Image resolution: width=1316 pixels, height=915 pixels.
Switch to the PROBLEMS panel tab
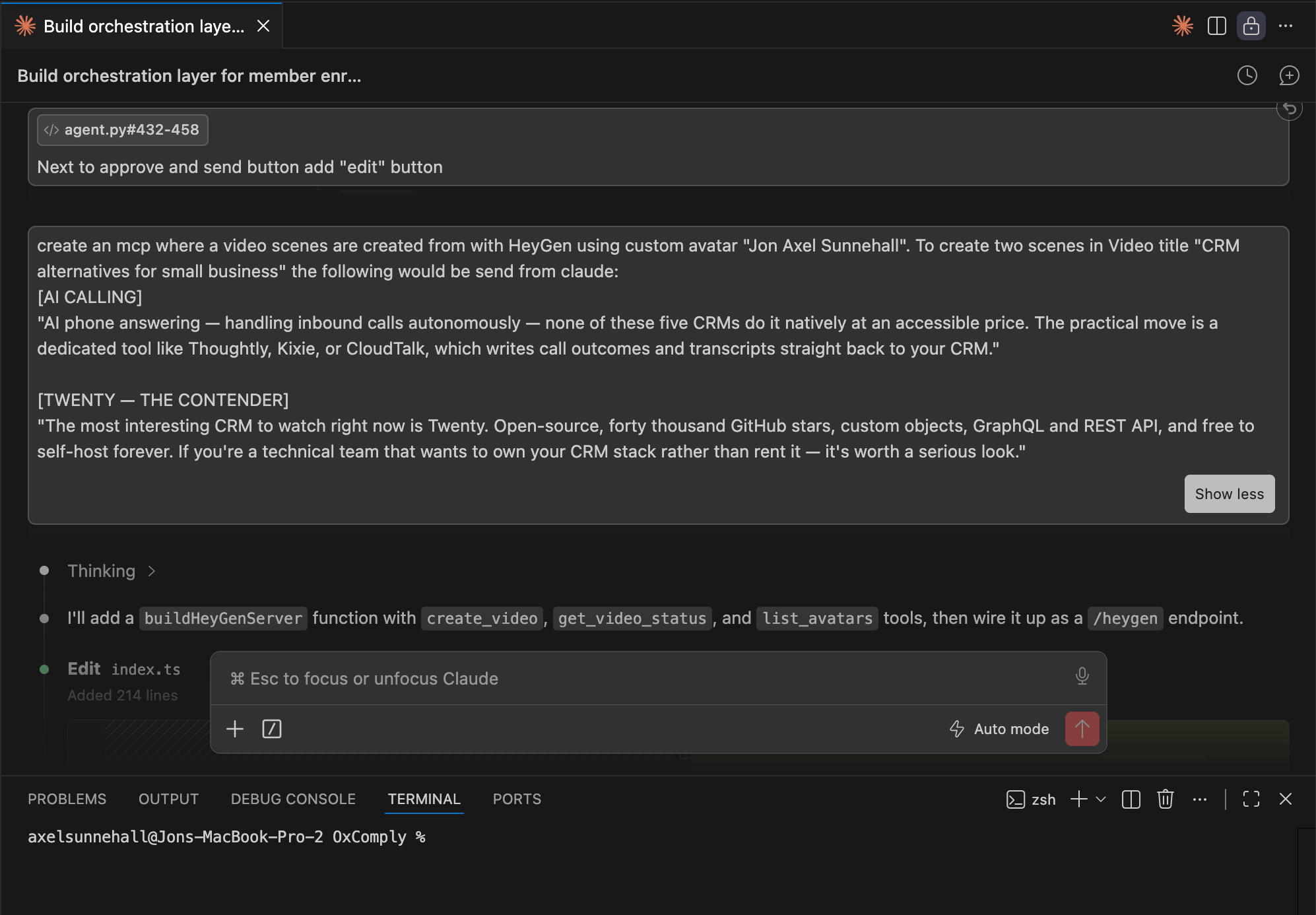[67, 799]
